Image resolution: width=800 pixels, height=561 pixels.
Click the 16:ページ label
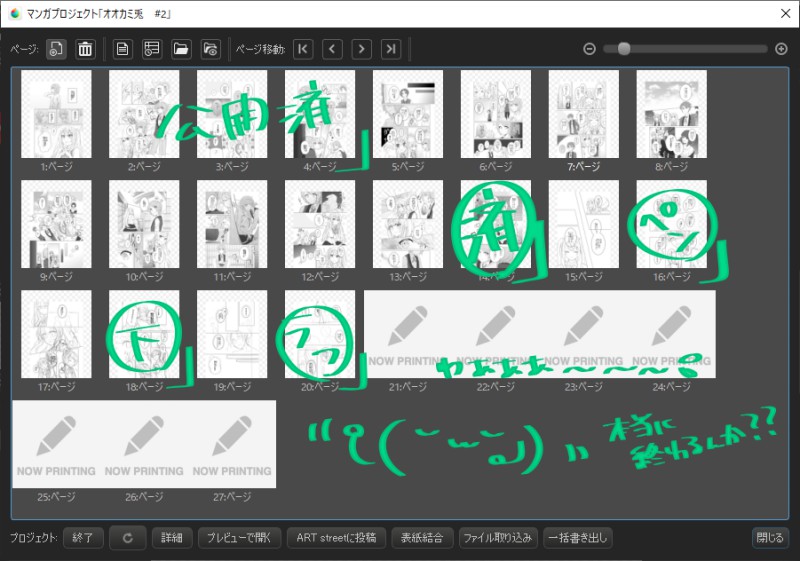click(671, 277)
